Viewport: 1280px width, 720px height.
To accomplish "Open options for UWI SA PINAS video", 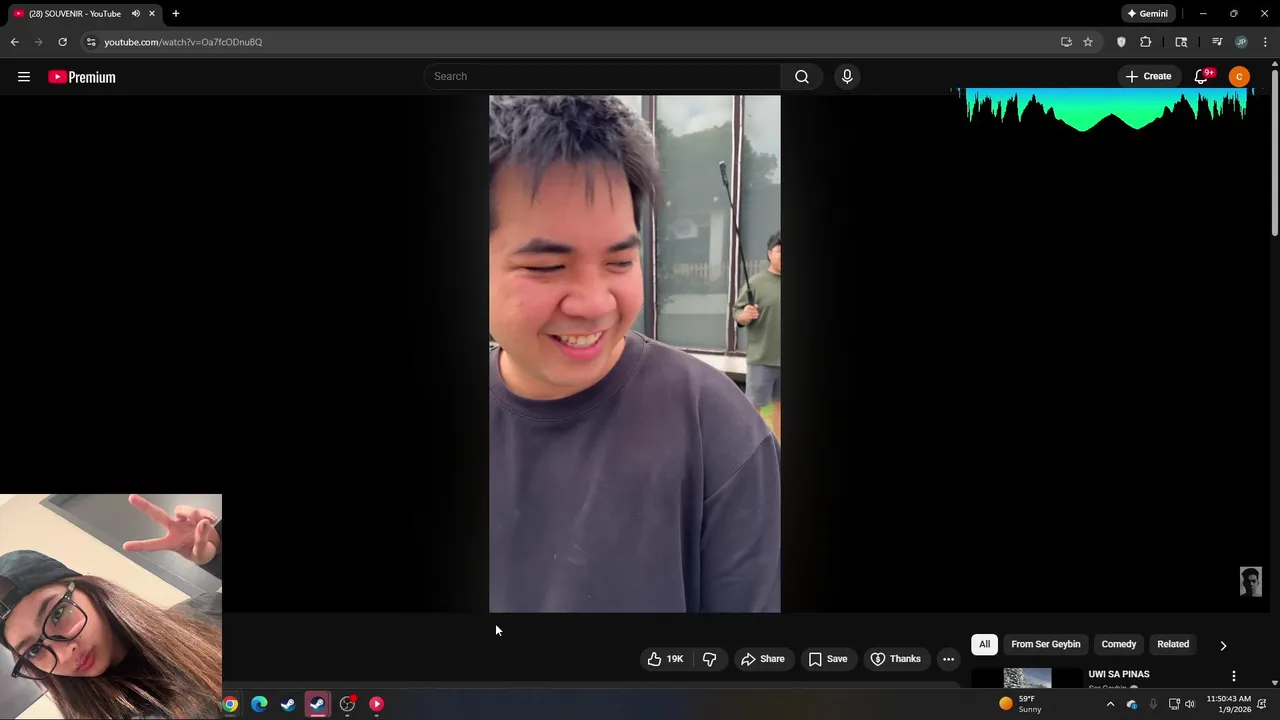I will coord(1234,676).
